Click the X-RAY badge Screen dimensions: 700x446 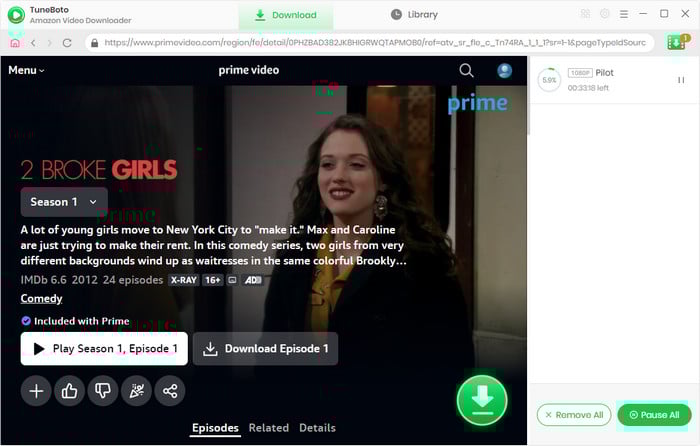[x=183, y=280]
